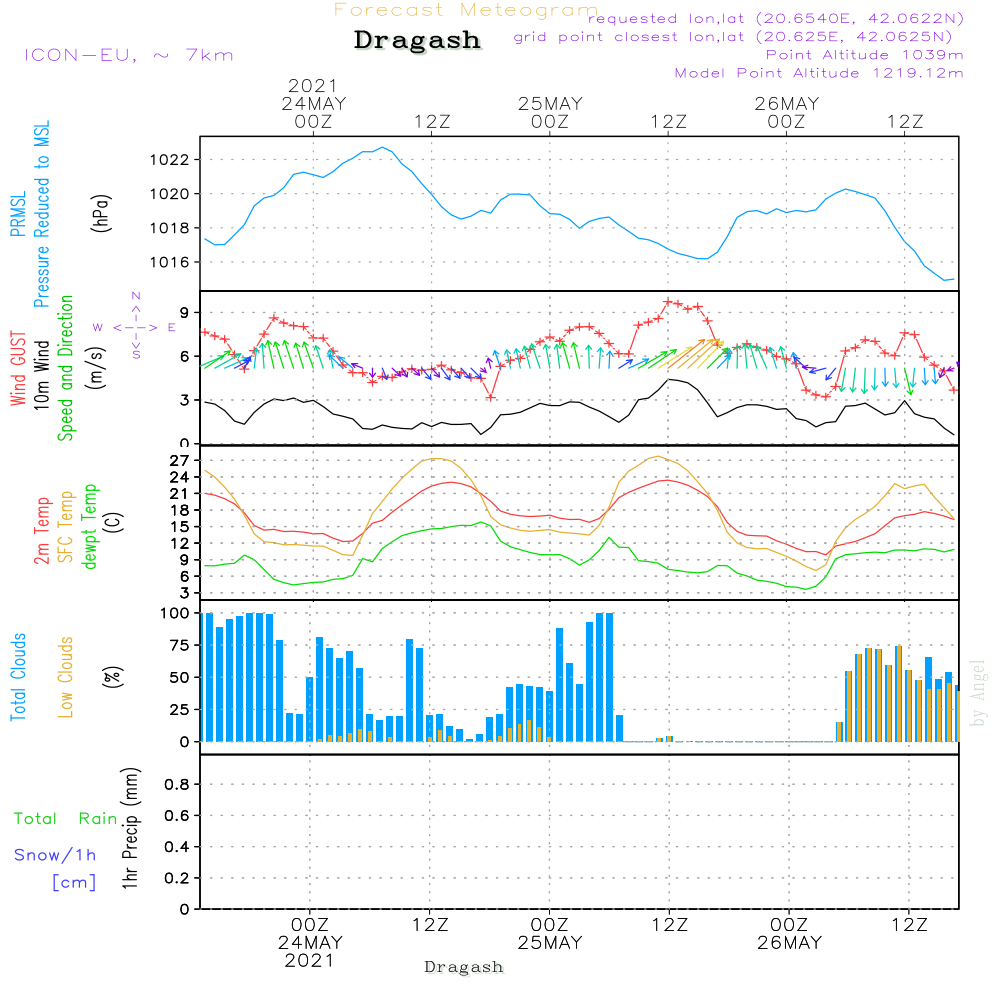Select the '(C)' temperature unit label
The image size is (1000, 1000).
114,522
